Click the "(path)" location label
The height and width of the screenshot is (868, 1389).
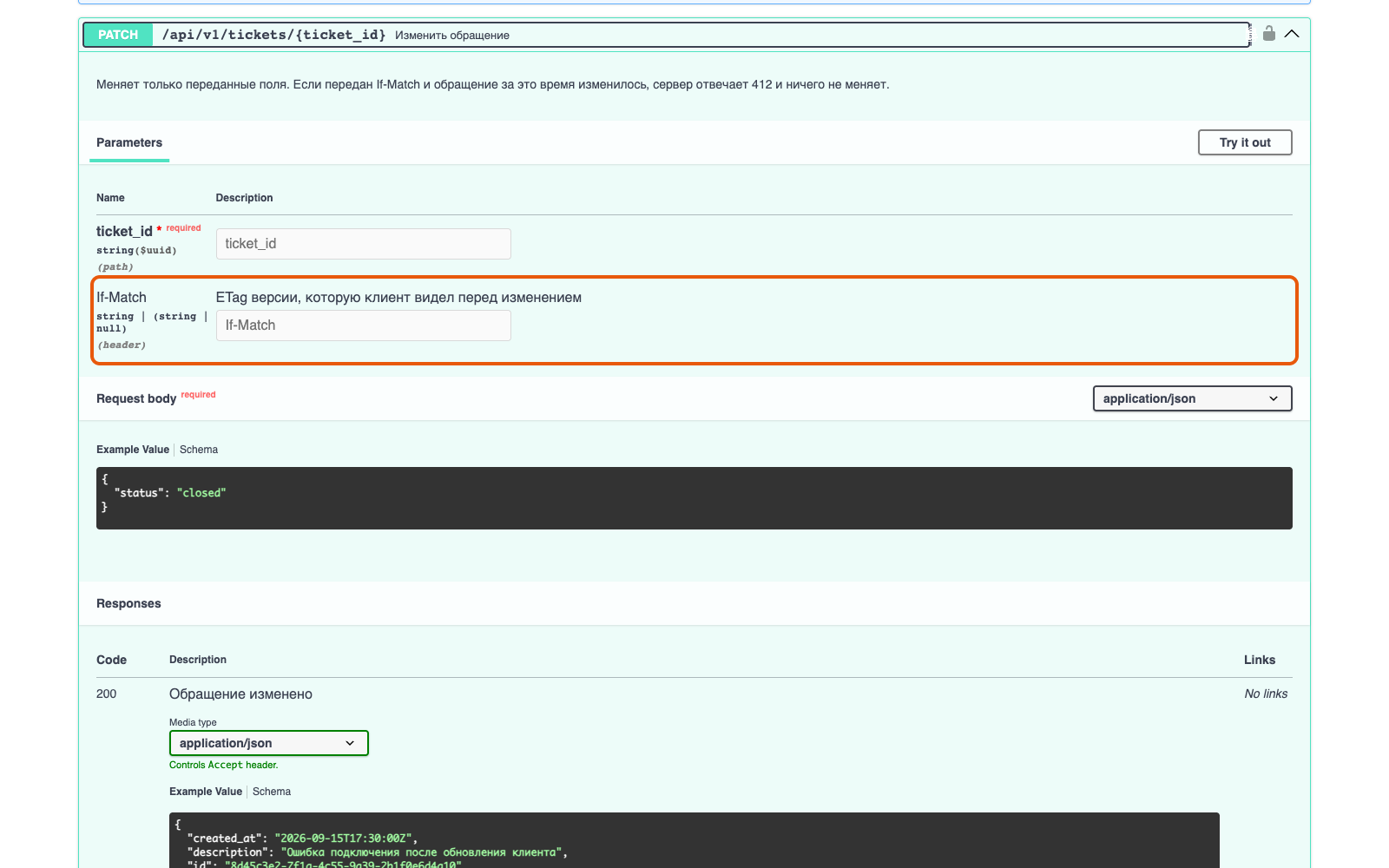click(x=115, y=266)
